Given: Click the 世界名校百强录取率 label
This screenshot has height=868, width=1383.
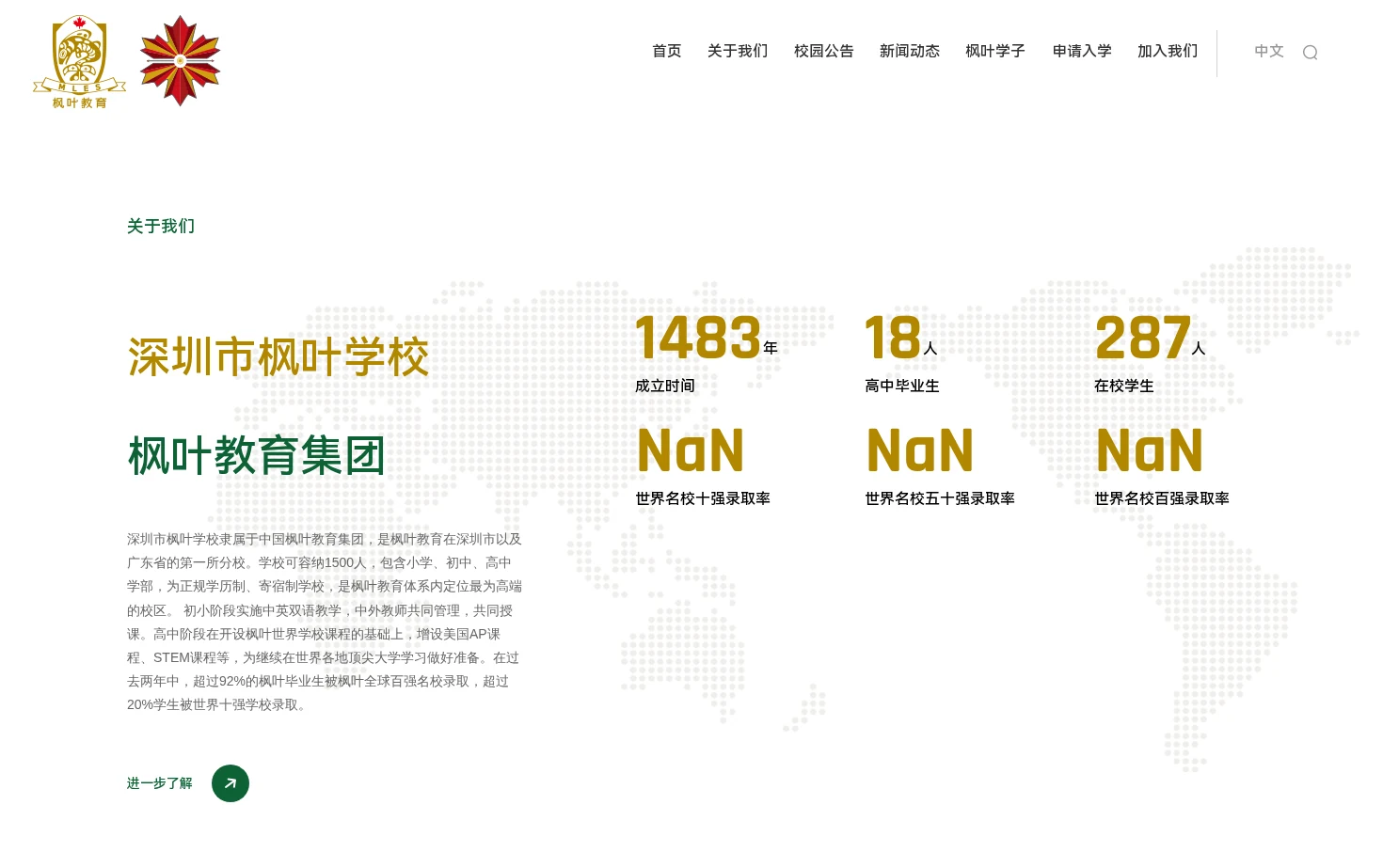Looking at the screenshot, I should click(1162, 498).
